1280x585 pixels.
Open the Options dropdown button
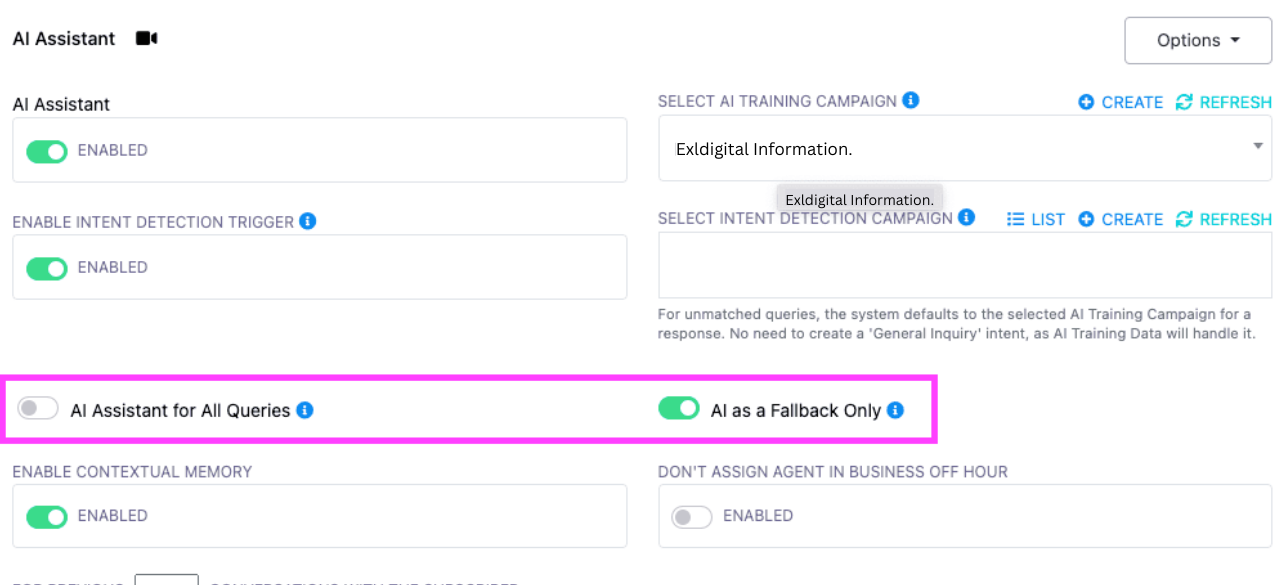(1198, 41)
